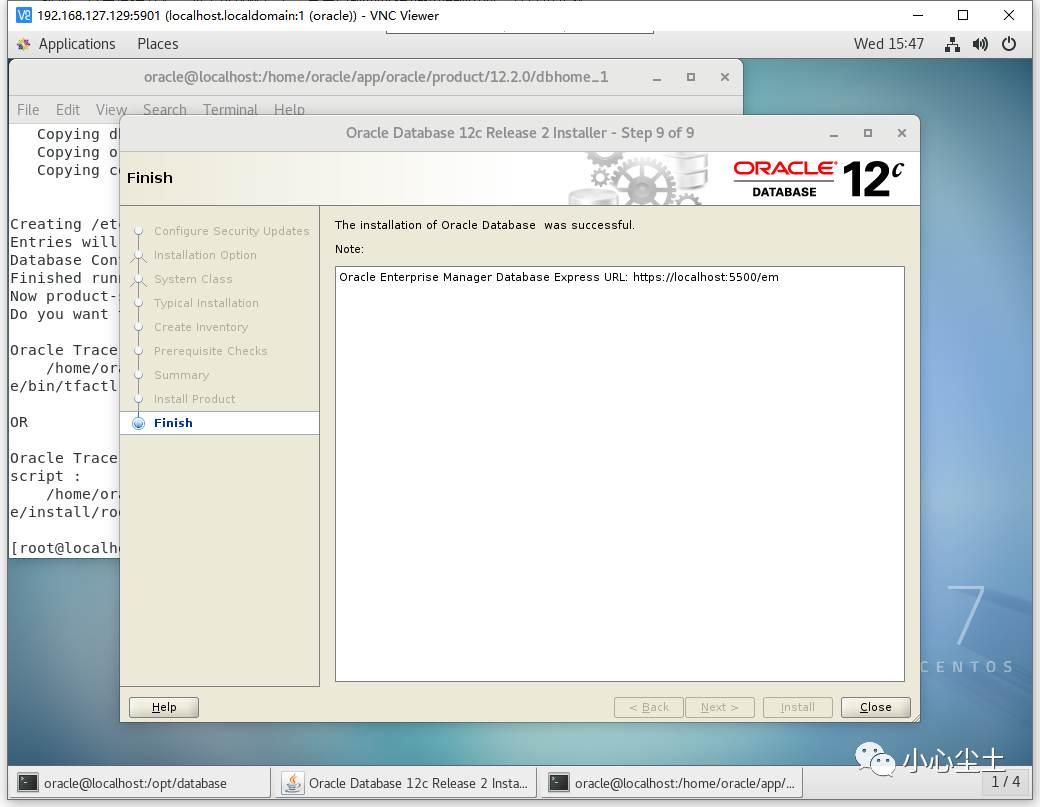This screenshot has width=1040, height=807.
Task: Click terminal icon of /home/oracle/app taskbar item
Action: coord(558,783)
